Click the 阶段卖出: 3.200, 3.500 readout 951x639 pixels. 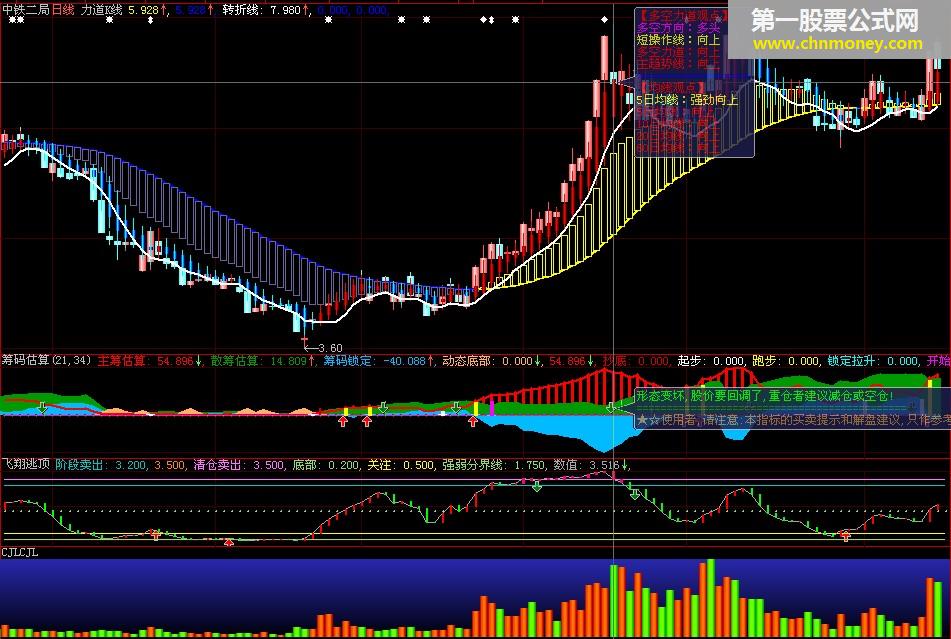[119, 465]
